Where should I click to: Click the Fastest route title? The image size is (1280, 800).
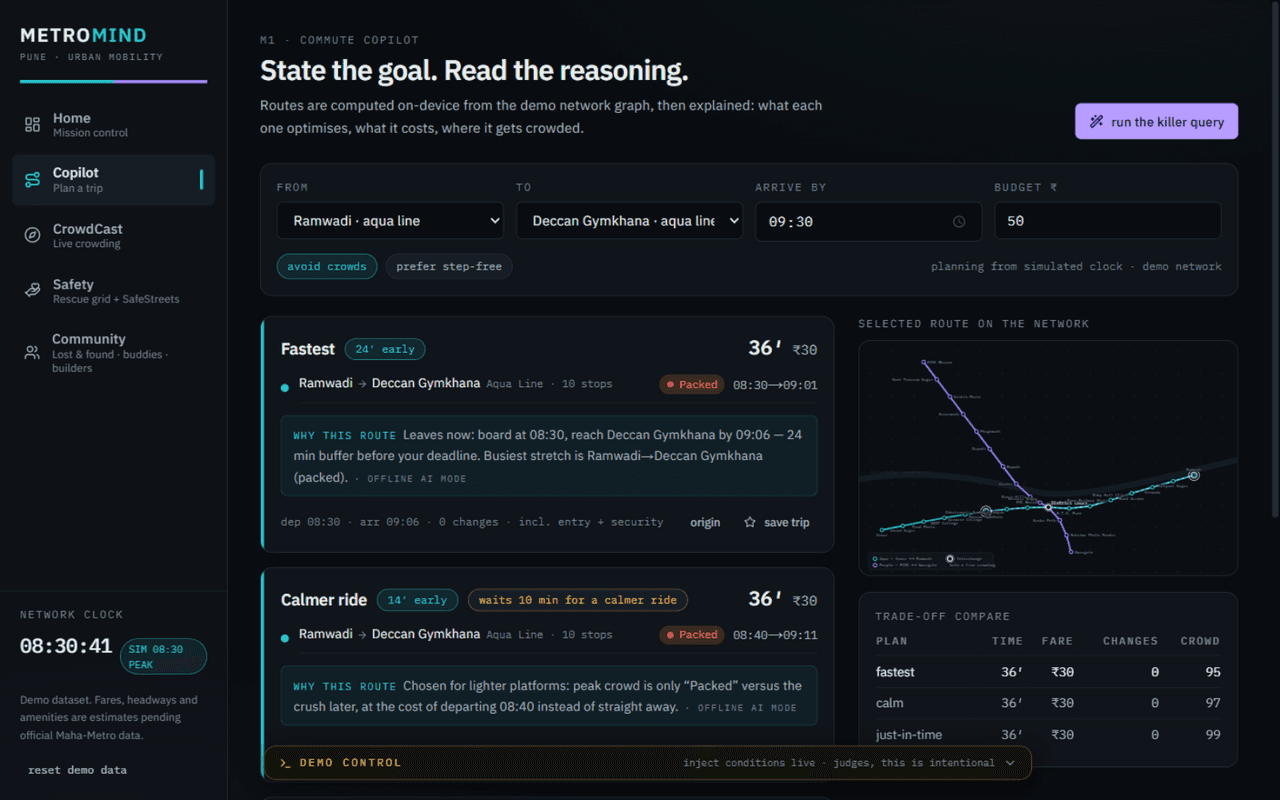pyautogui.click(x=308, y=349)
